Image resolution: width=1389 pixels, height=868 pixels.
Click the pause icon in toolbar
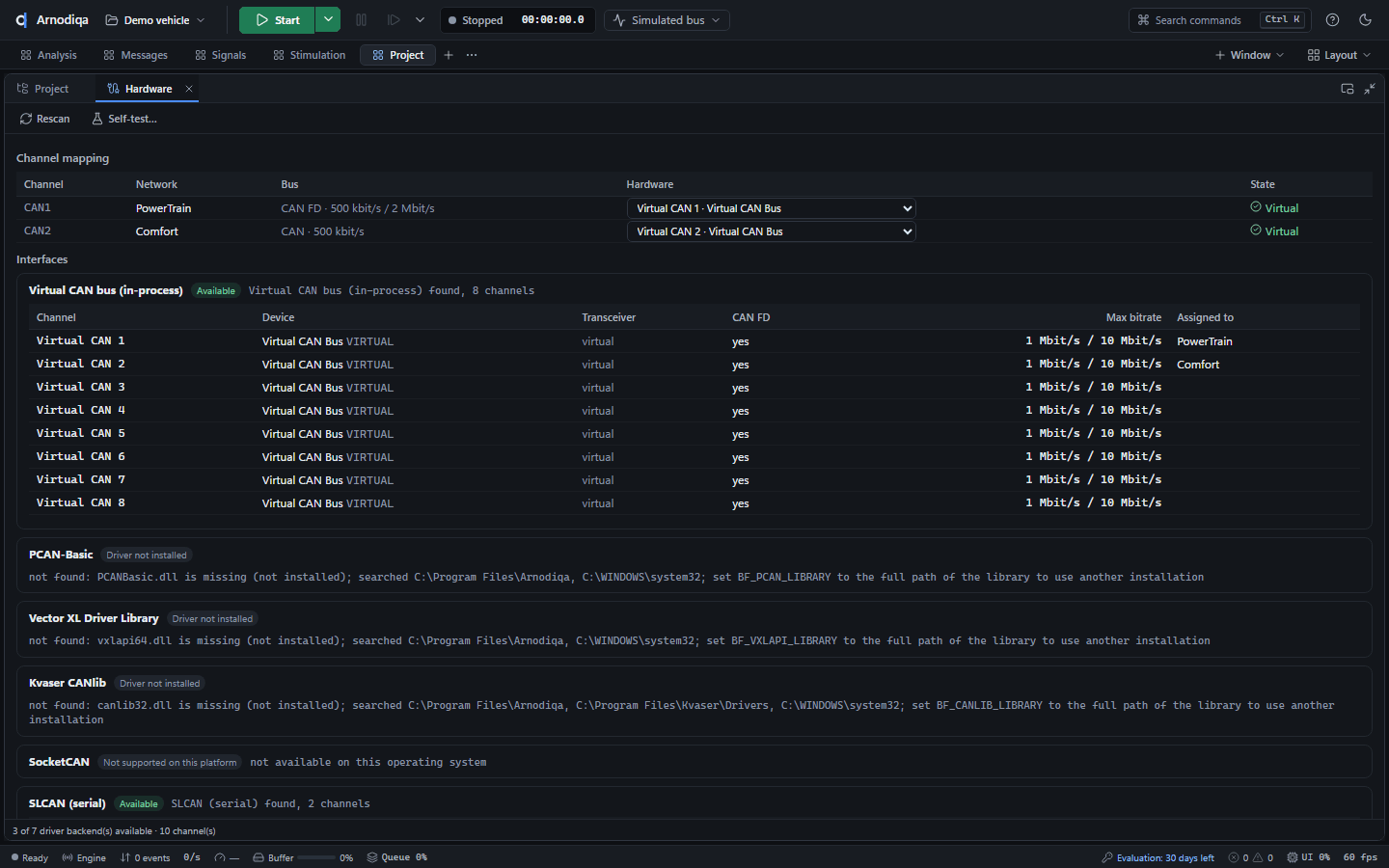362,20
